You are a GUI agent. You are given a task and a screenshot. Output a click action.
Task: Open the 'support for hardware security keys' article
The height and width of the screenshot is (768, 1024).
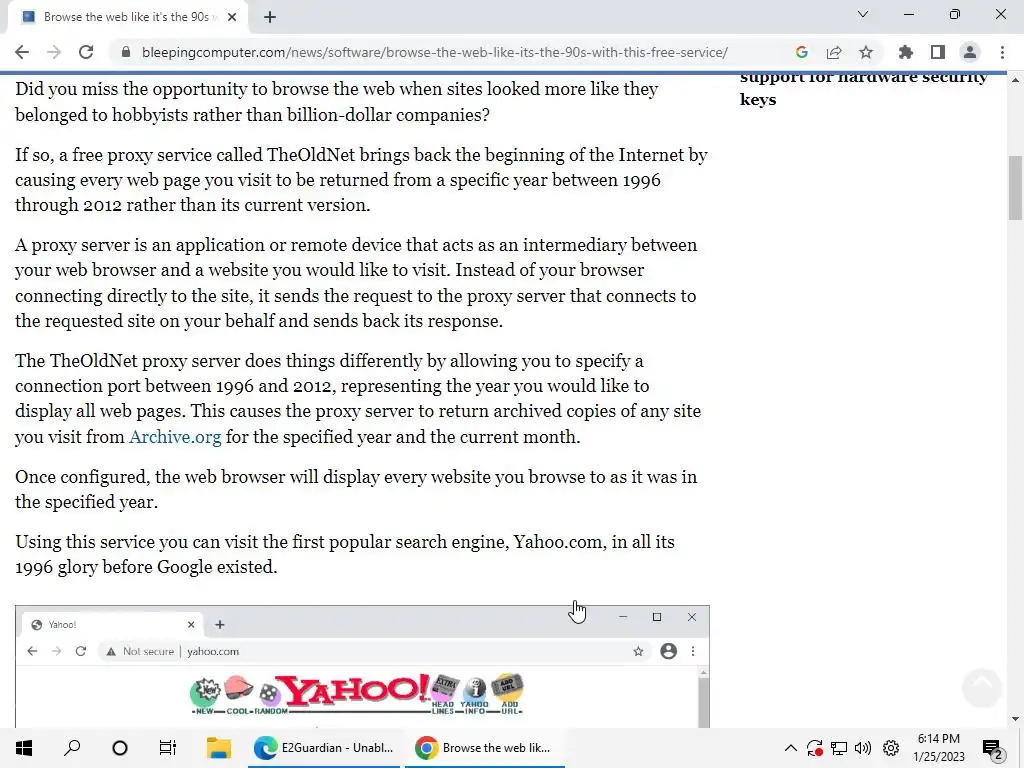point(863,88)
